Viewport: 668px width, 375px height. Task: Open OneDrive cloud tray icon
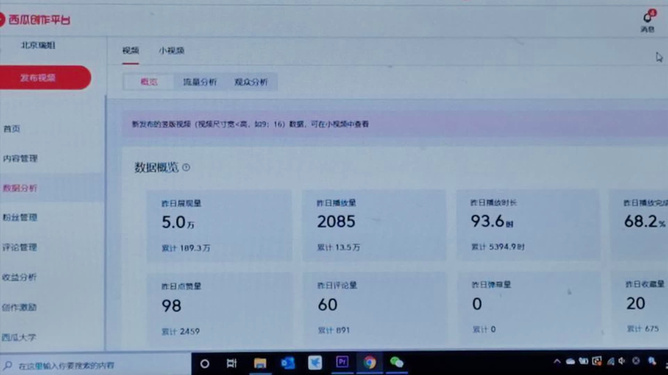570,361
